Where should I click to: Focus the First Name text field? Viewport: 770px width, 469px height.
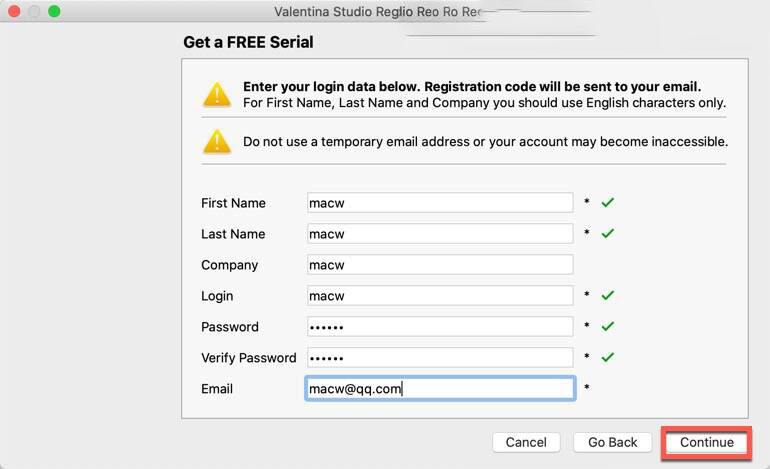pyautogui.click(x=440, y=203)
